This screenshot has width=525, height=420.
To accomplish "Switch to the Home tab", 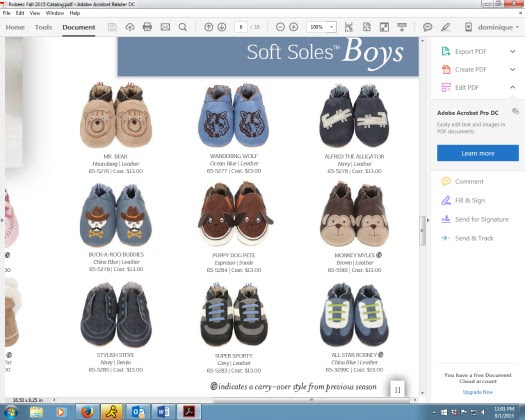I will 15,27.
